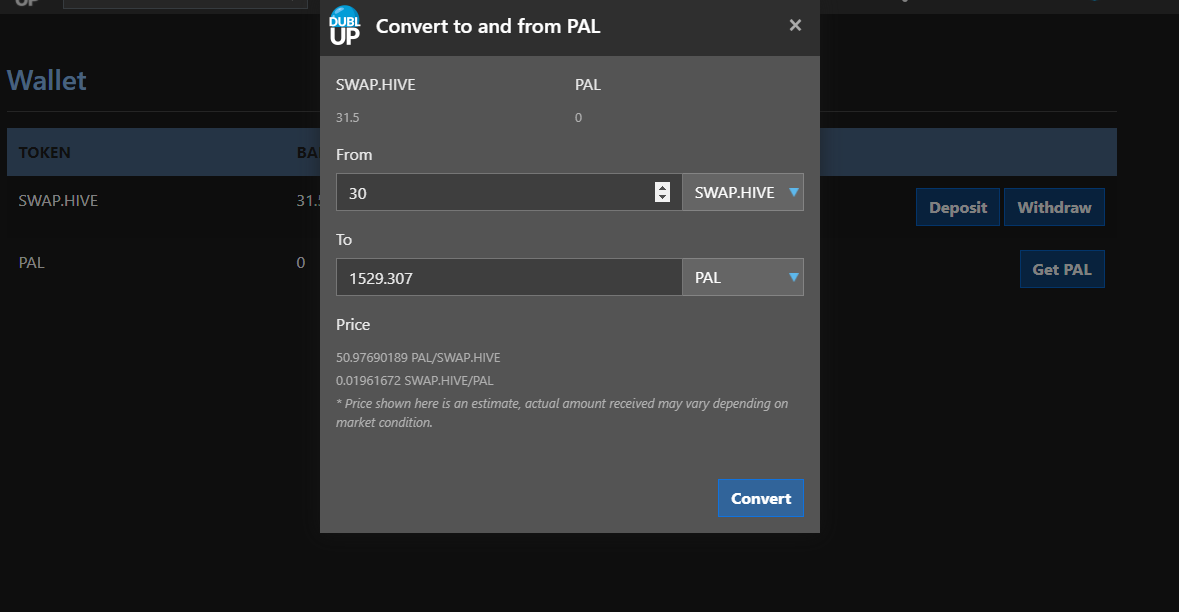Decrease the From amount with stepper down arrow

[662, 197]
